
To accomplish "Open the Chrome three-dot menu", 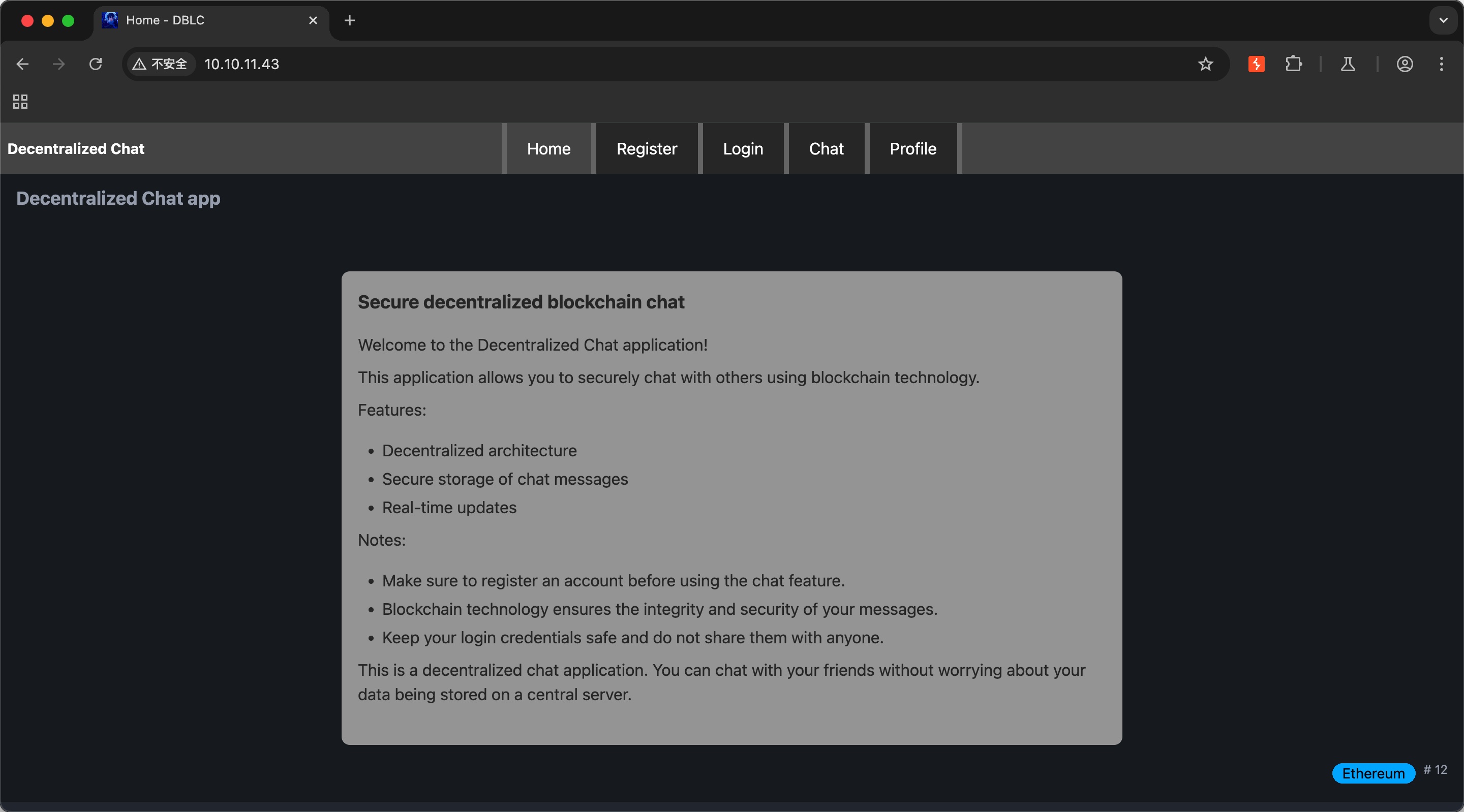I will [1442, 64].
